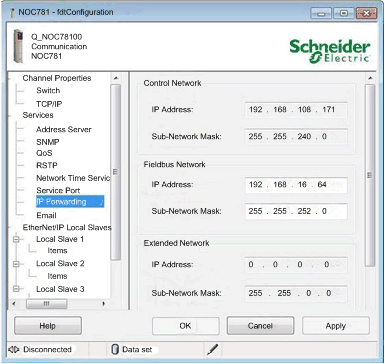Click Fieldbus Network Sub-Network Mask field
Image resolution: width=385 pixels, height=364 pixels.
click(x=296, y=211)
